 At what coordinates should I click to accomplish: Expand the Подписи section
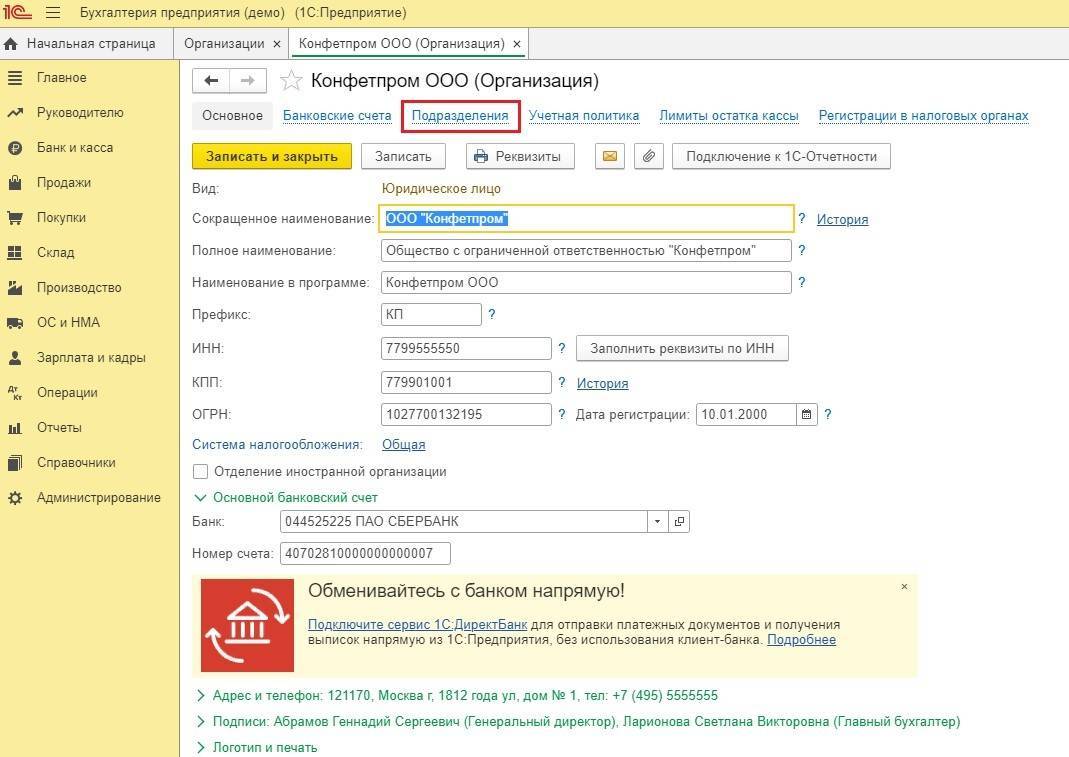(x=199, y=721)
